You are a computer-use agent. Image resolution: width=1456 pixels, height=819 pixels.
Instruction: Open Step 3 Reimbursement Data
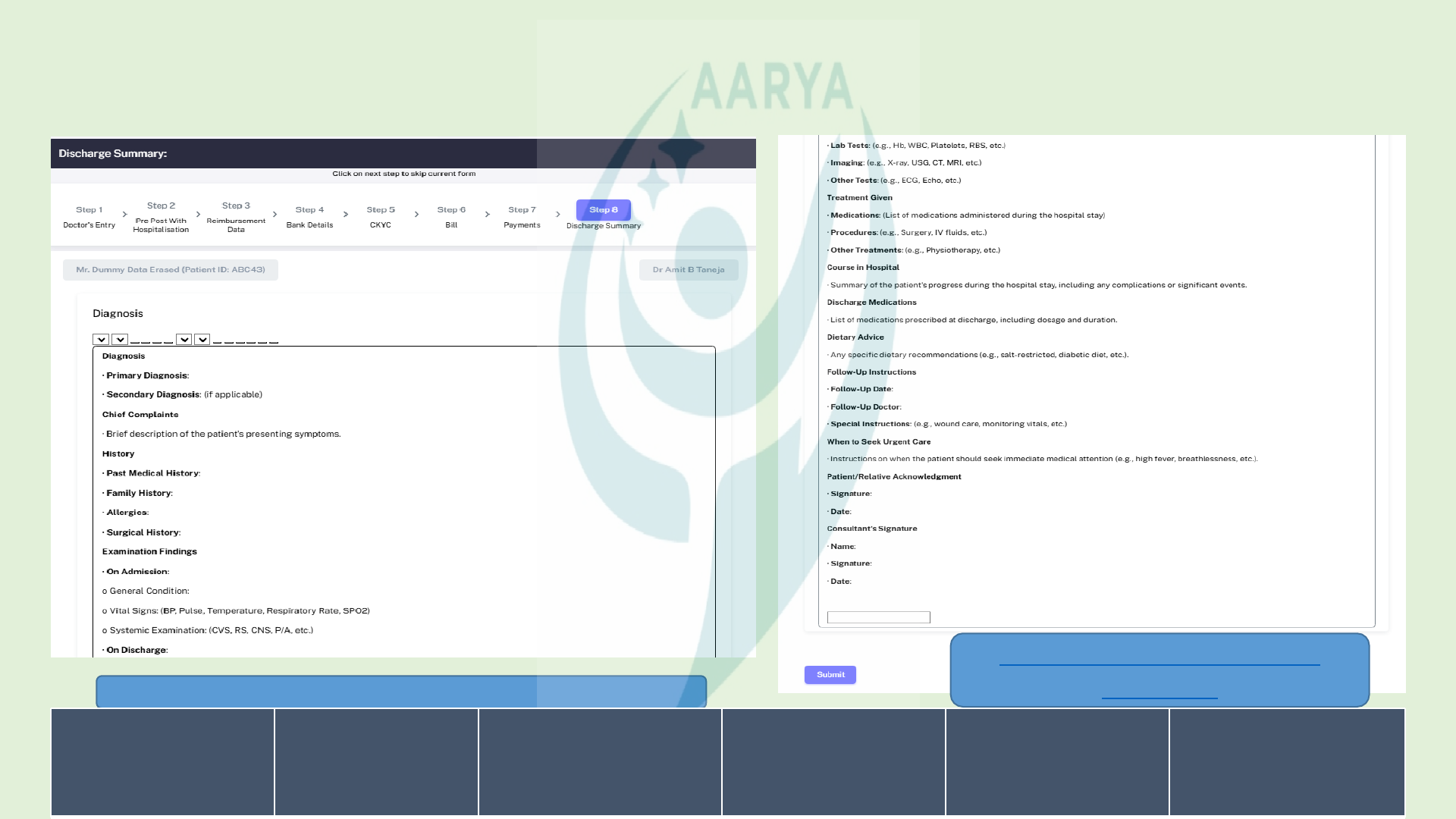coord(236,216)
